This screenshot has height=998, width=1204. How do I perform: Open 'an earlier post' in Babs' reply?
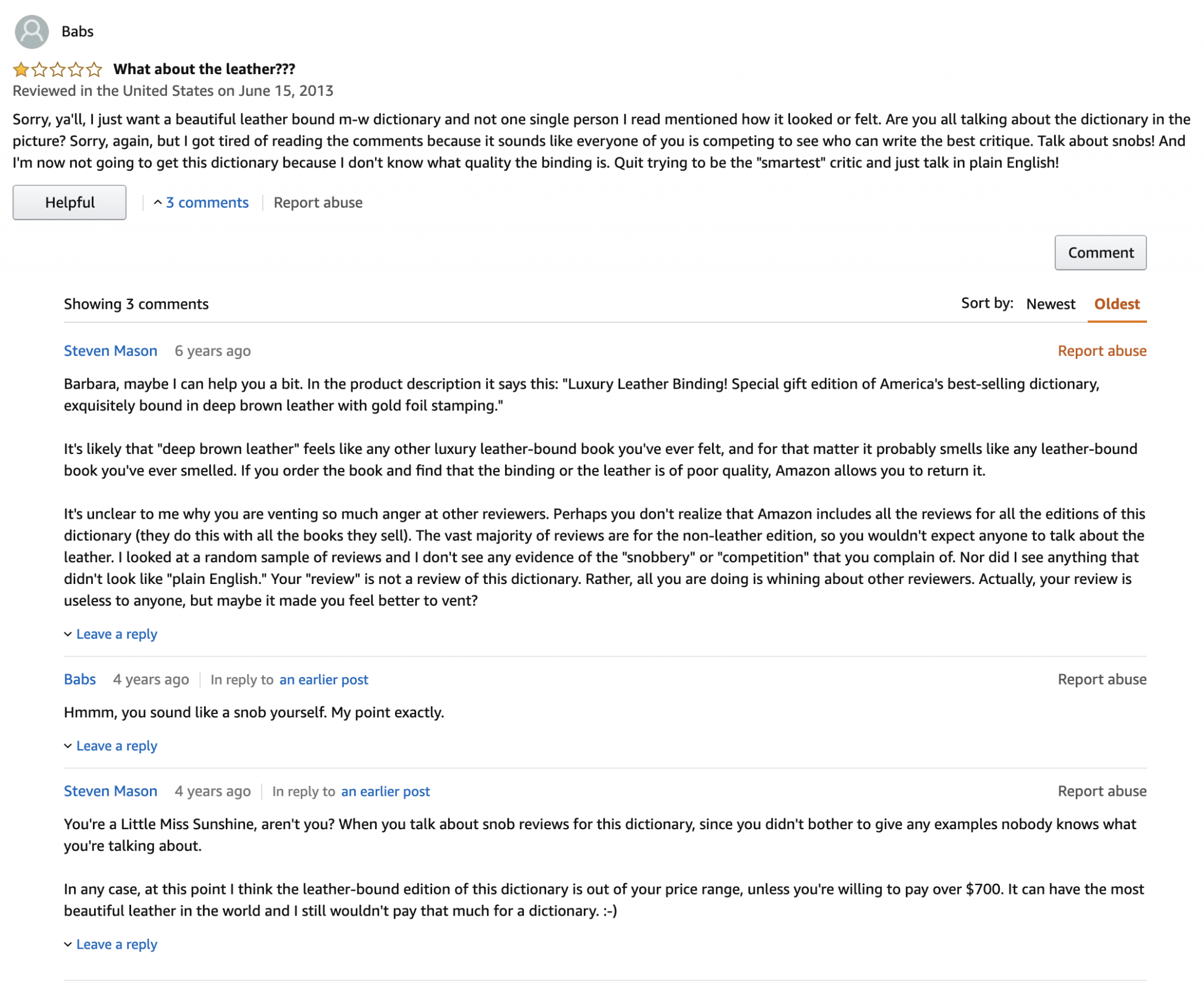324,679
